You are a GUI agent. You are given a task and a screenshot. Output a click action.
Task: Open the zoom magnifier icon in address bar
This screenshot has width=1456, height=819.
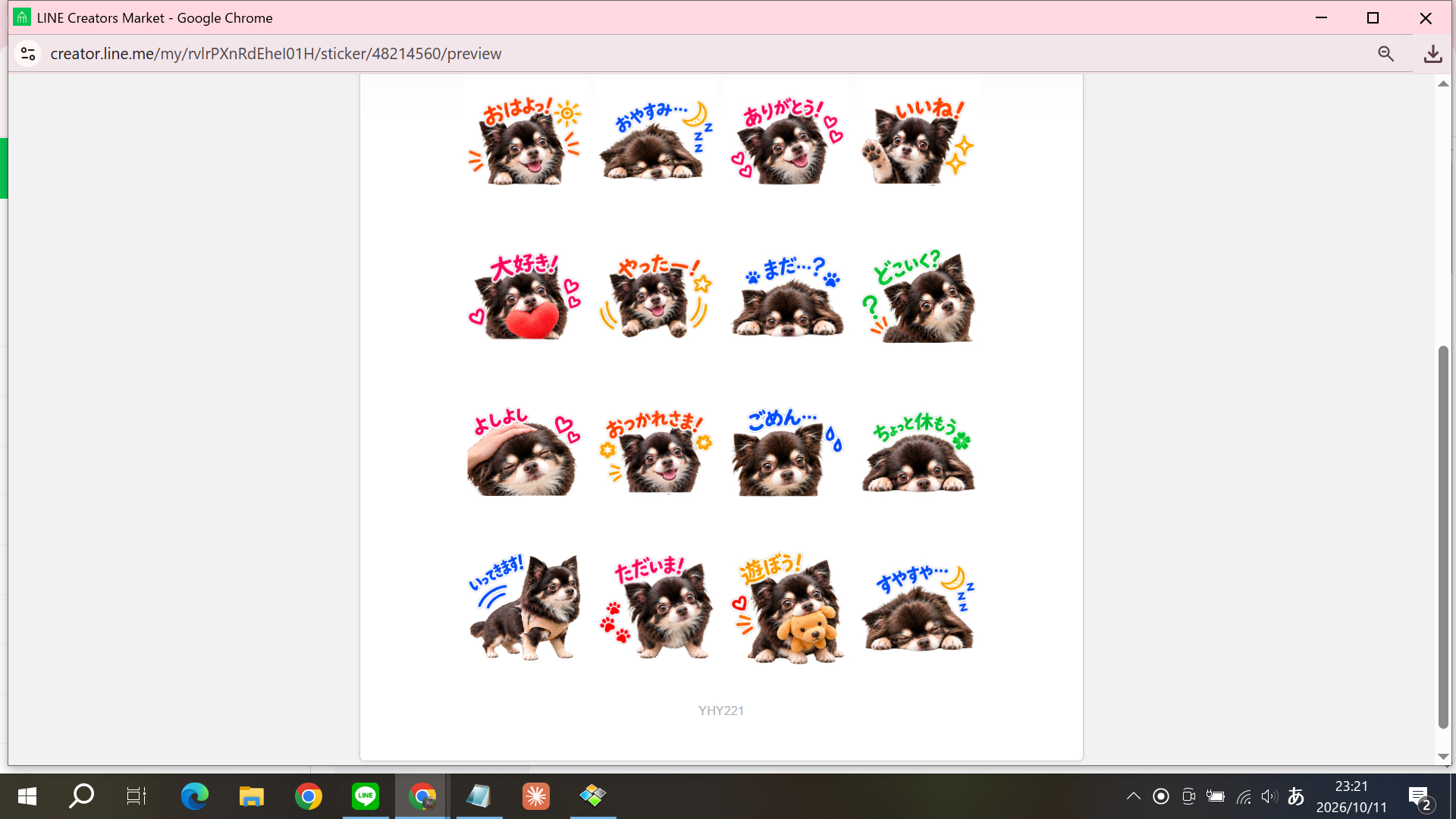coord(1386,54)
